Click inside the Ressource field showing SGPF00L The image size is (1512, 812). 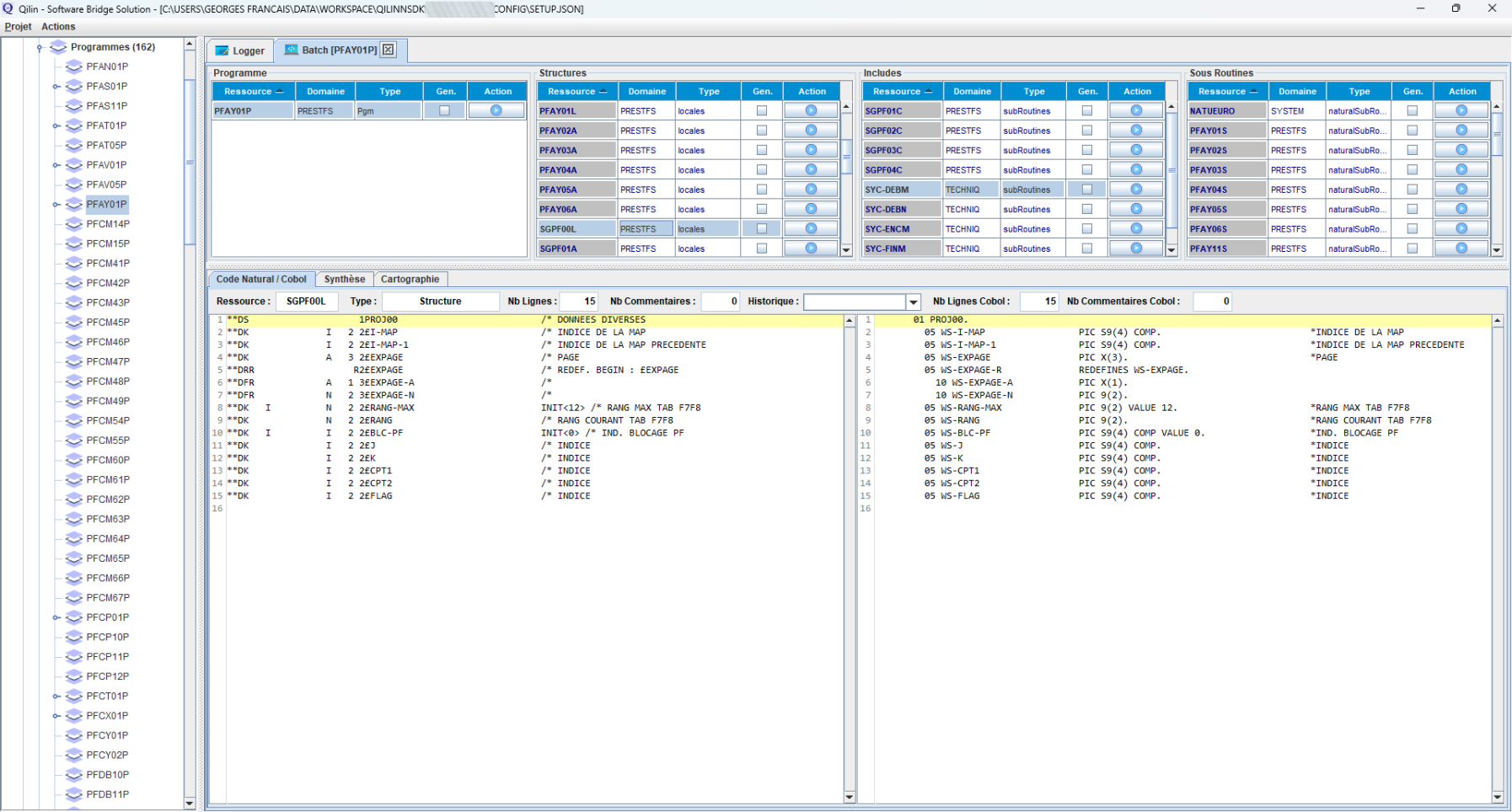(x=307, y=301)
